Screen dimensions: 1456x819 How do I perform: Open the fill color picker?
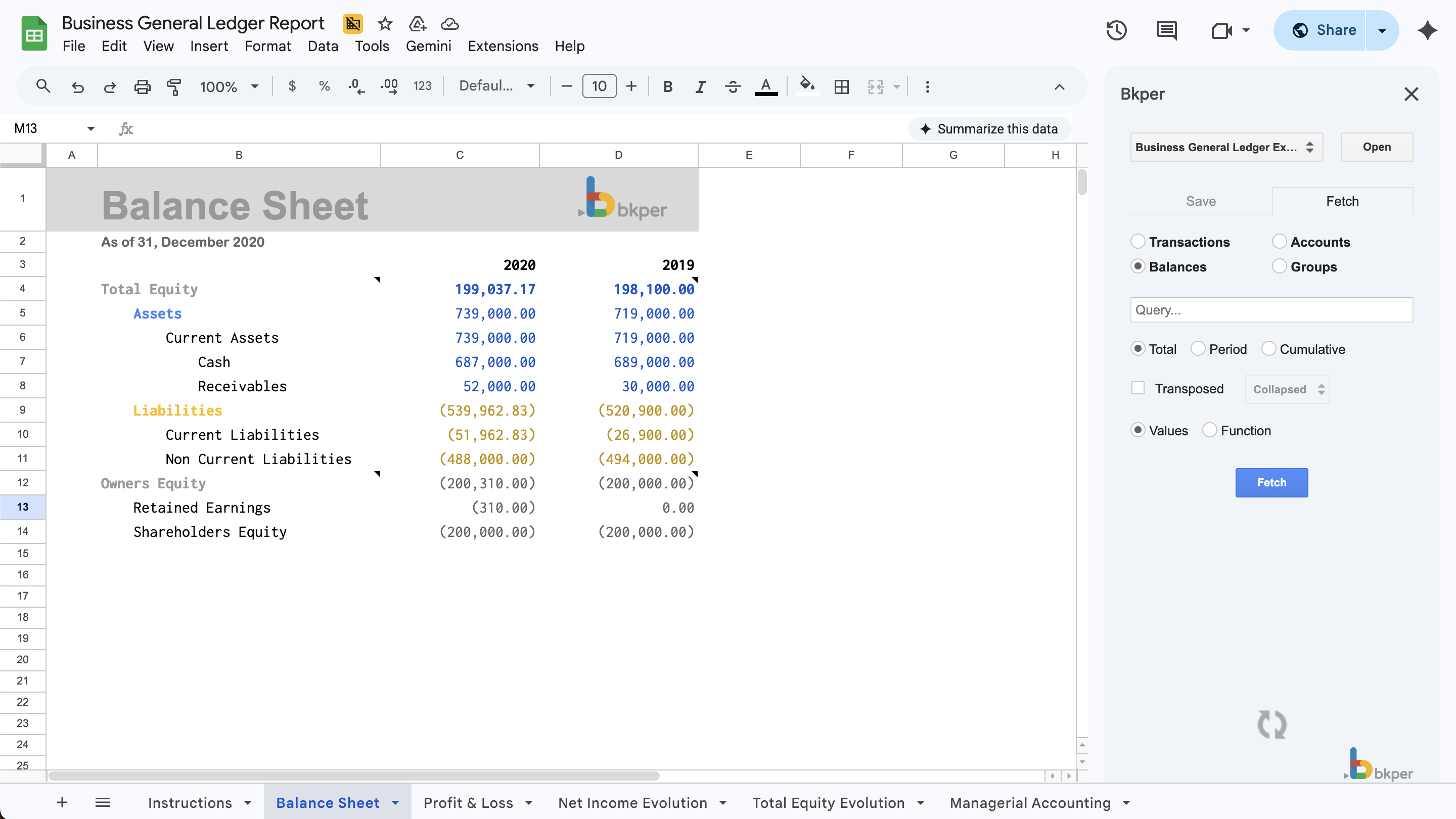point(807,86)
